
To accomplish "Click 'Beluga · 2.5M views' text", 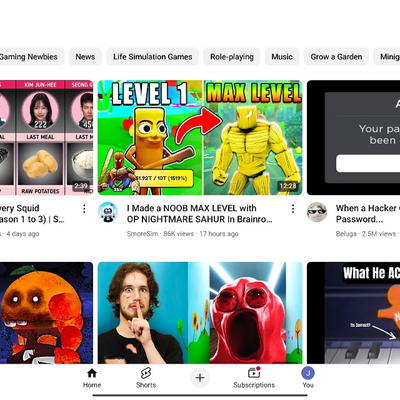I will coord(366,234).
